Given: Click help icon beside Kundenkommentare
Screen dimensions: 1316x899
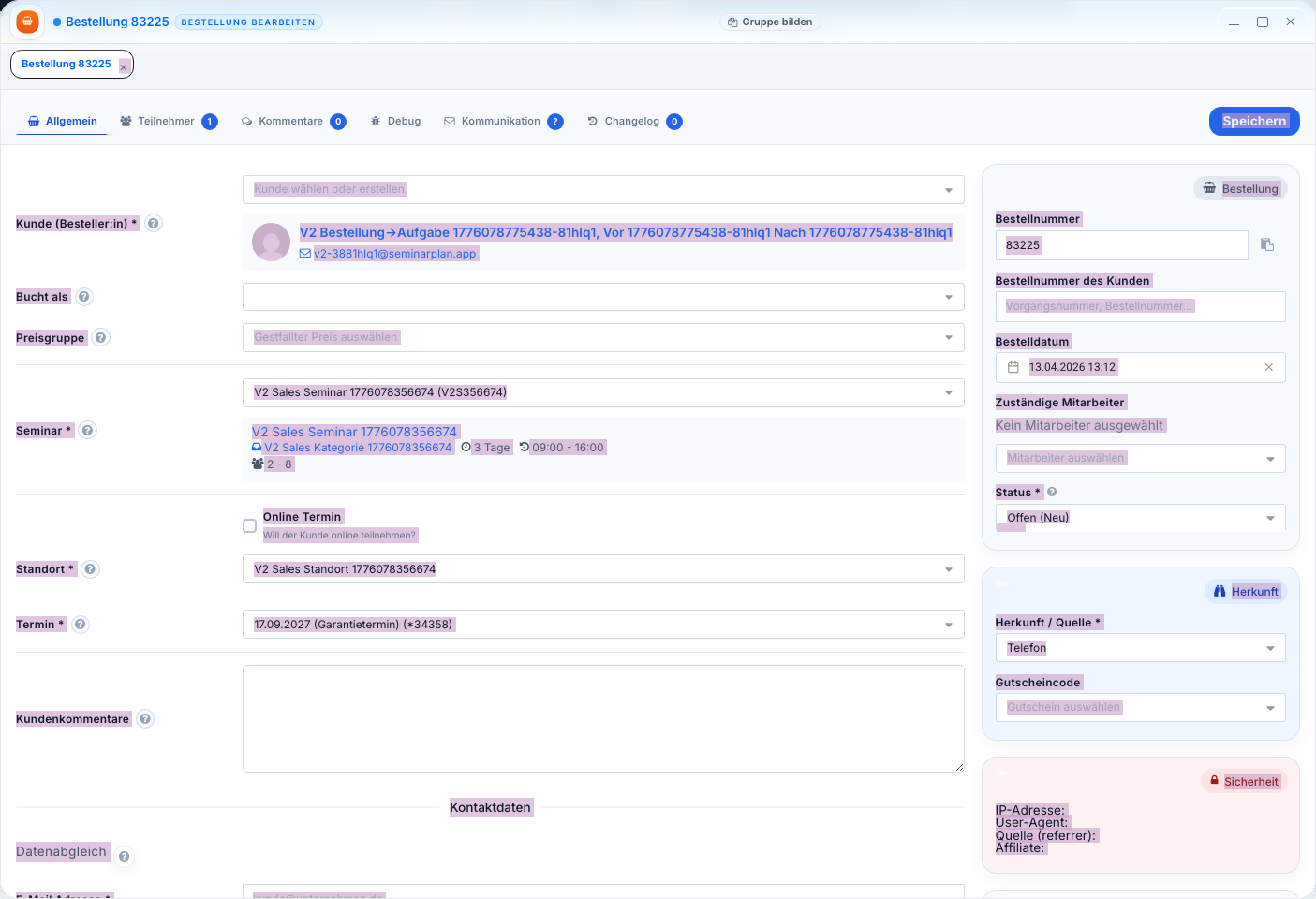Looking at the screenshot, I should pos(145,718).
